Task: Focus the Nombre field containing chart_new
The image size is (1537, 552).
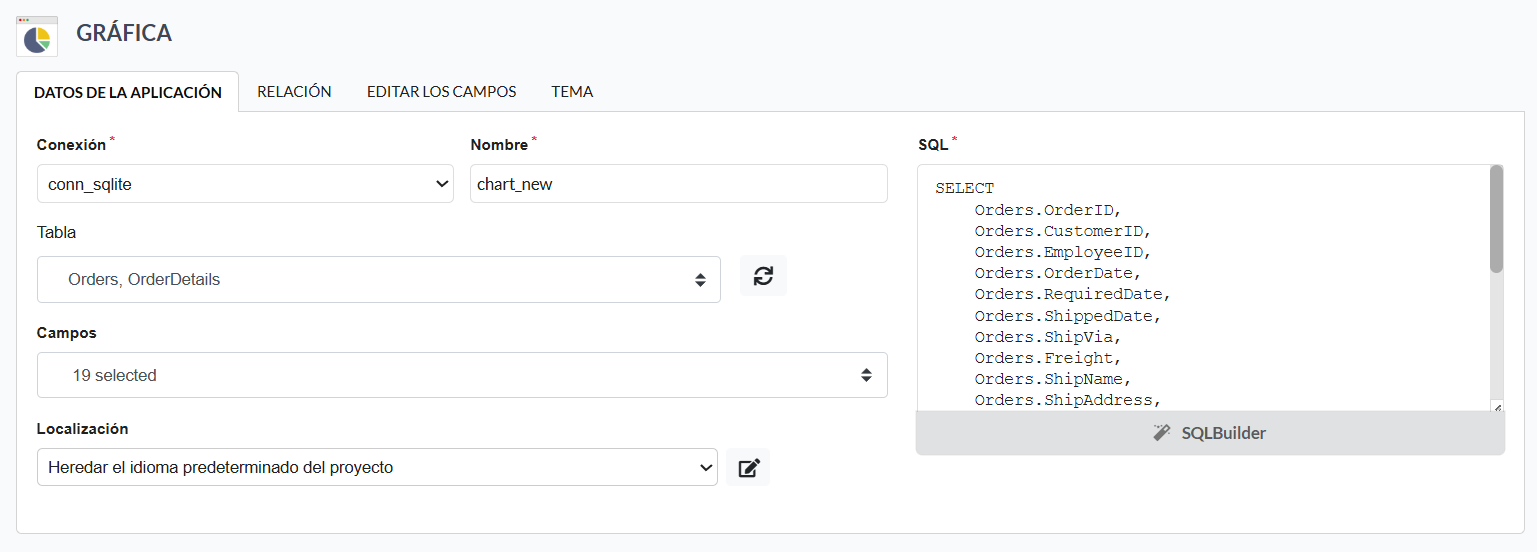Action: (678, 184)
